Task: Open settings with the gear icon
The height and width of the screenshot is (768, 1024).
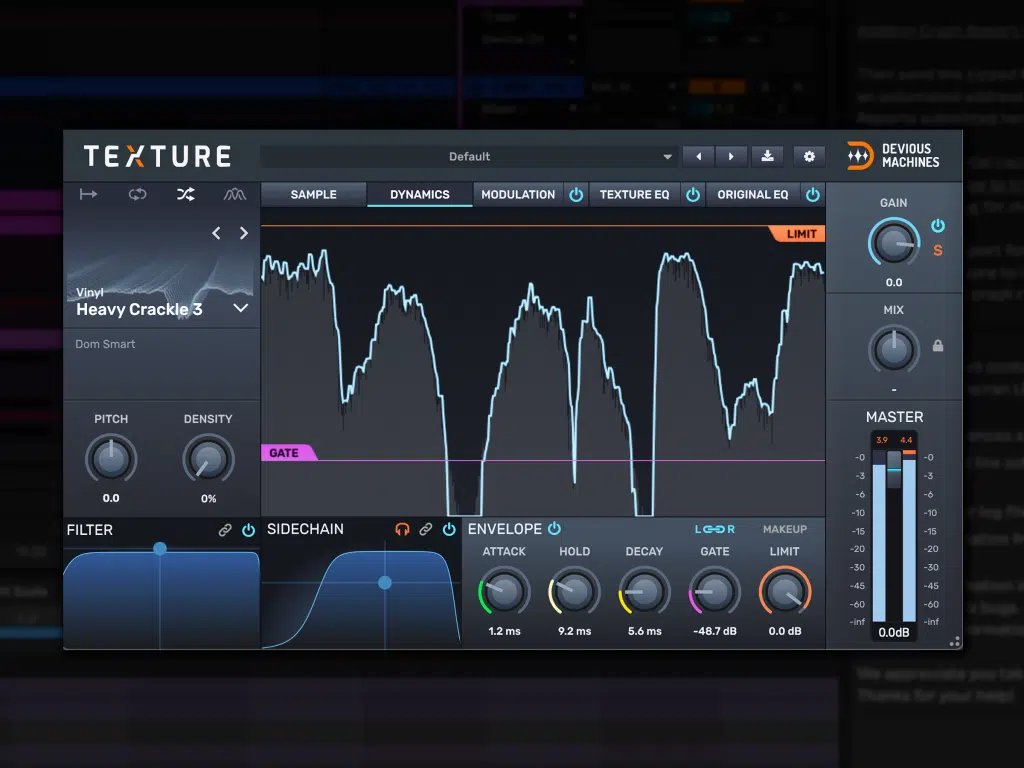Action: (809, 157)
